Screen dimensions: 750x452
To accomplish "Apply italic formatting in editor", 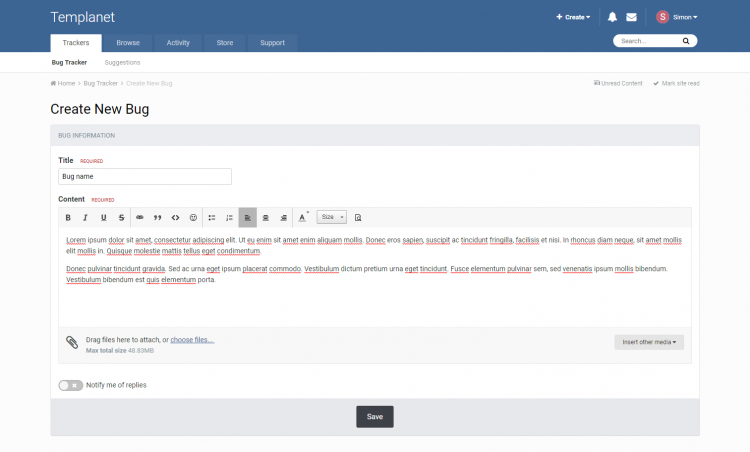I will coord(86,218).
